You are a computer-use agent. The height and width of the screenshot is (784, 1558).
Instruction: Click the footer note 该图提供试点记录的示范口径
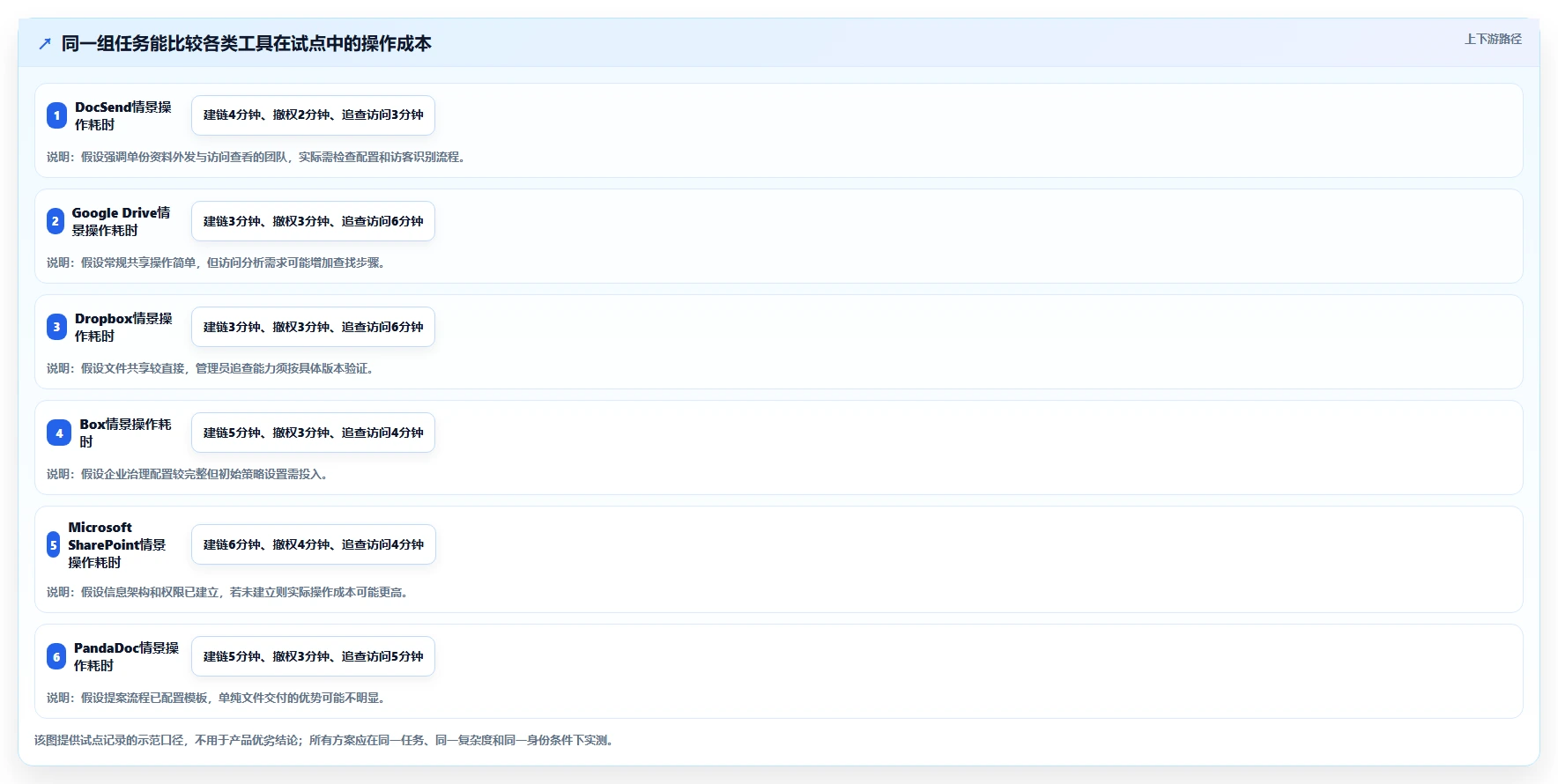(325, 740)
